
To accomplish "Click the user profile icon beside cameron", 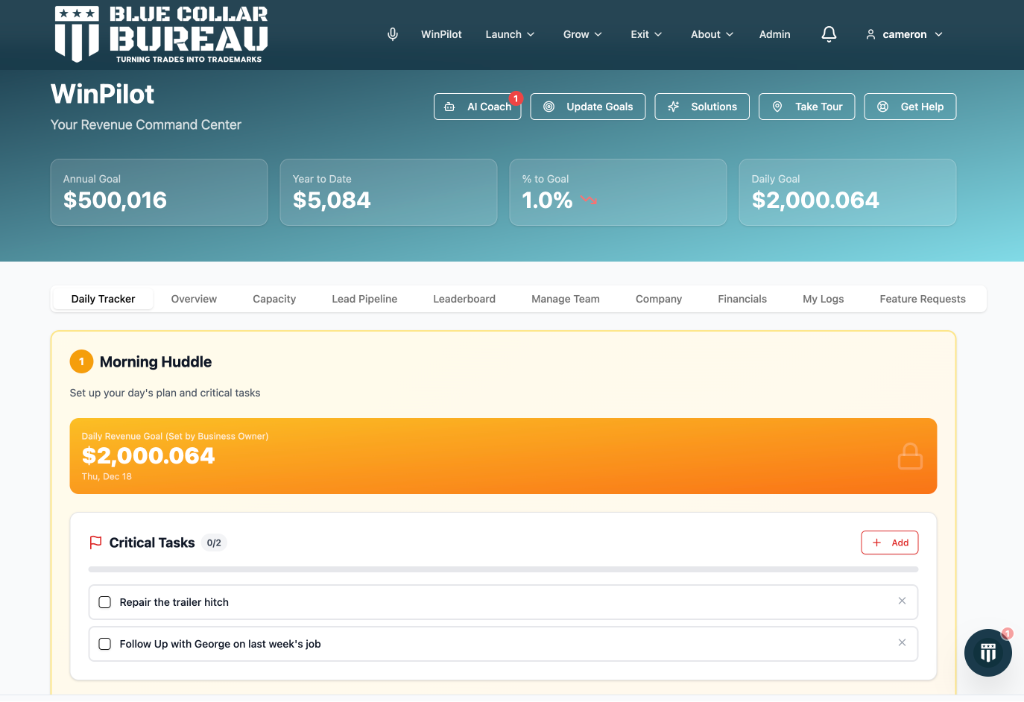I will tap(871, 34).
